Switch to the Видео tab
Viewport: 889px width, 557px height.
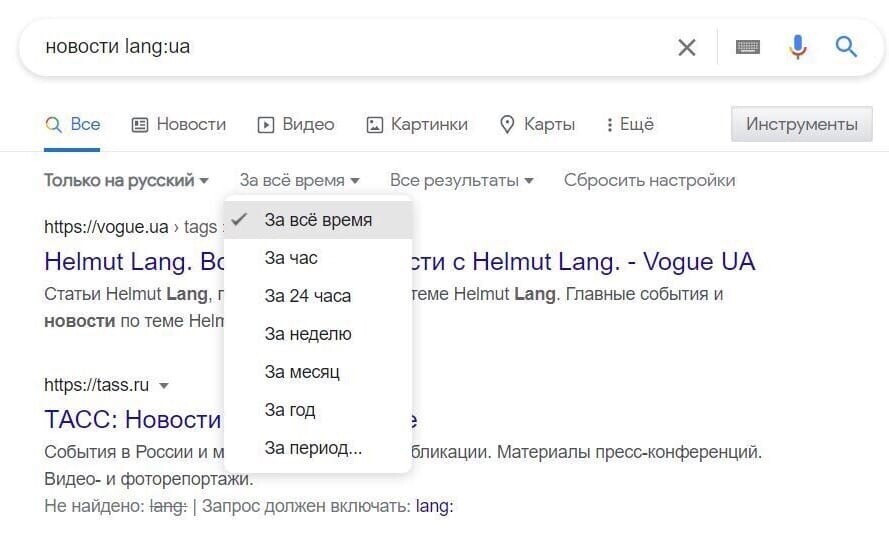click(296, 125)
